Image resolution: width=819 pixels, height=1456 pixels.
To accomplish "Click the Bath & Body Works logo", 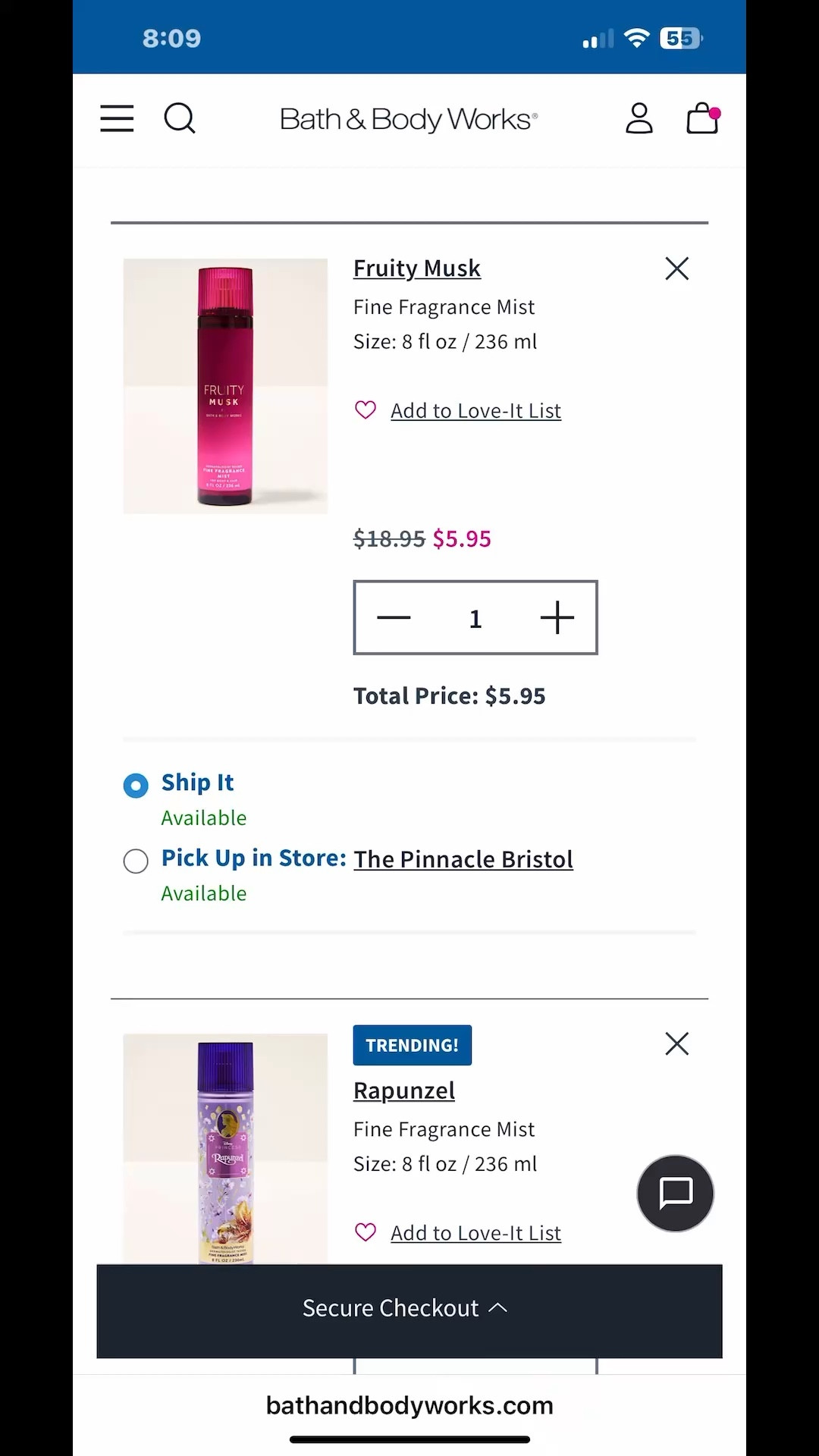I will [408, 119].
